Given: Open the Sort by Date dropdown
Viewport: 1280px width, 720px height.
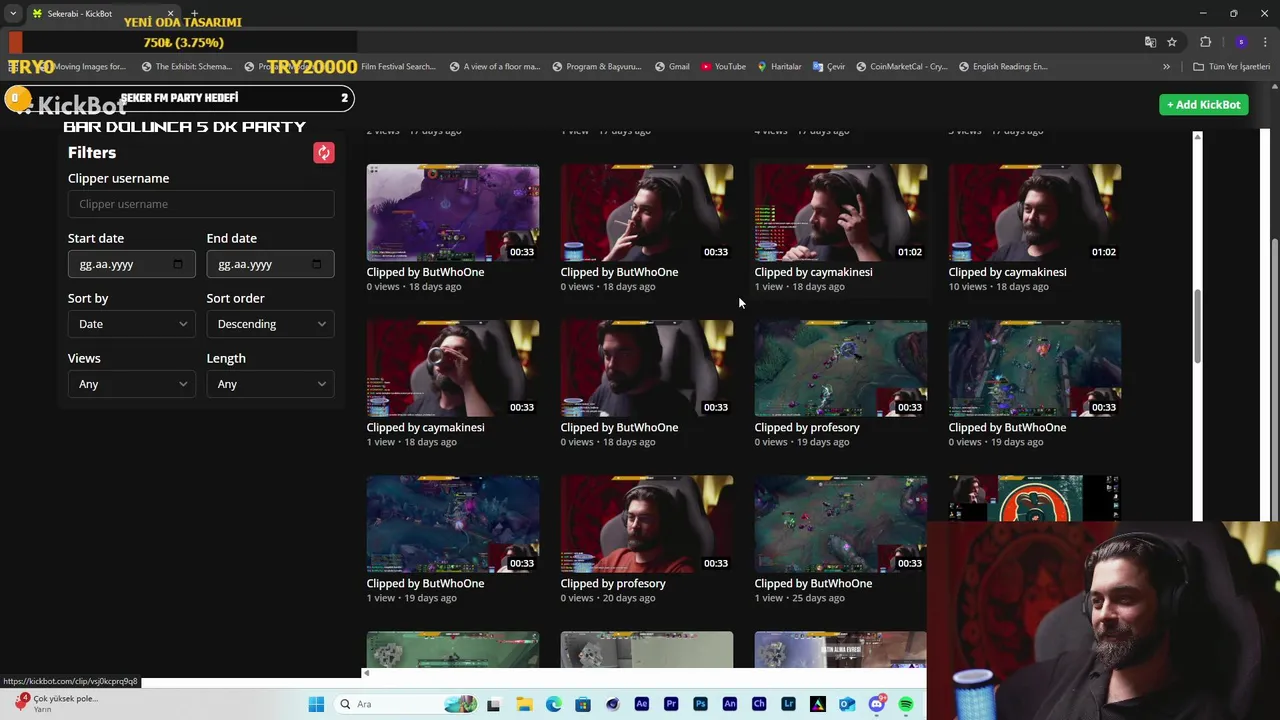Looking at the screenshot, I should (x=132, y=324).
